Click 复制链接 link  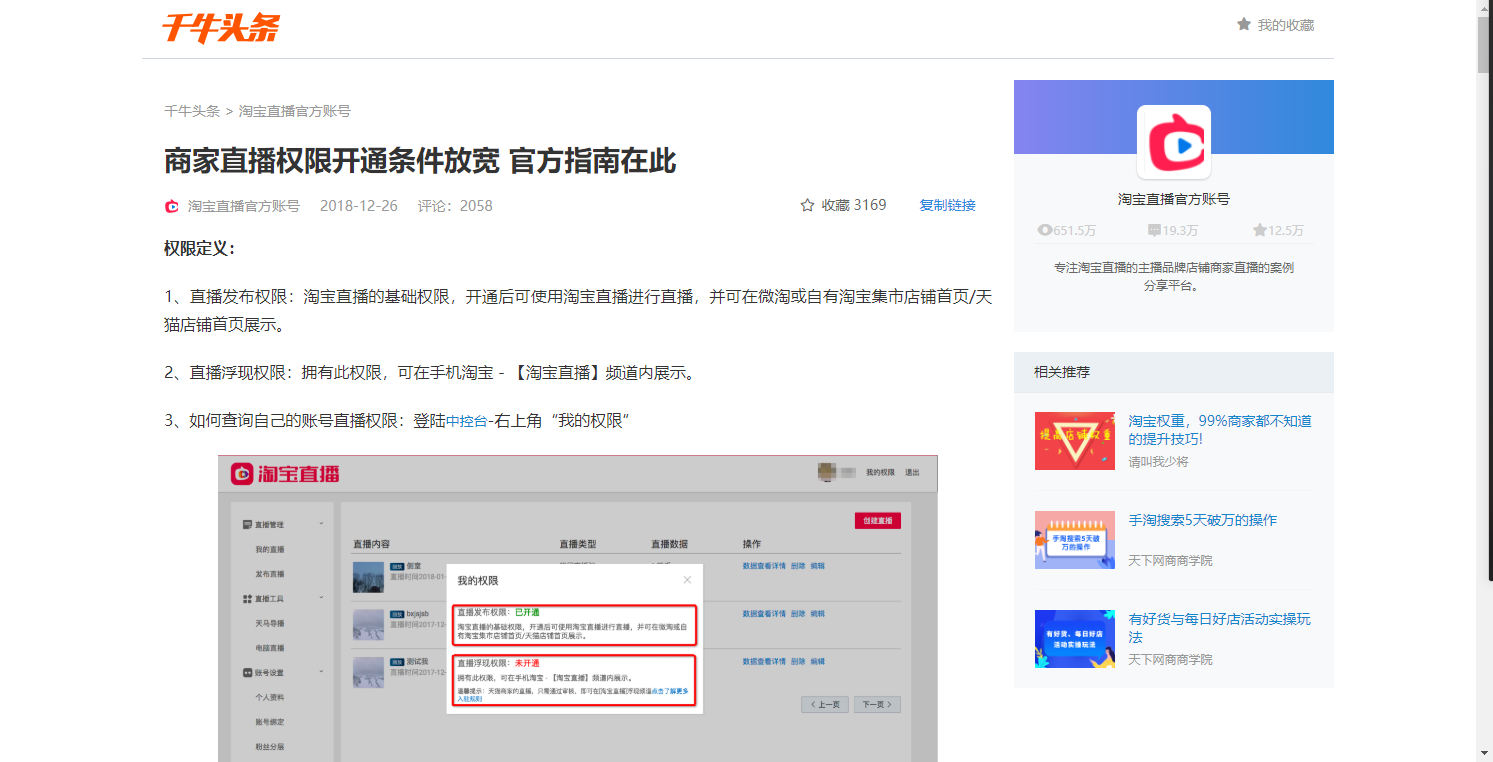point(947,205)
